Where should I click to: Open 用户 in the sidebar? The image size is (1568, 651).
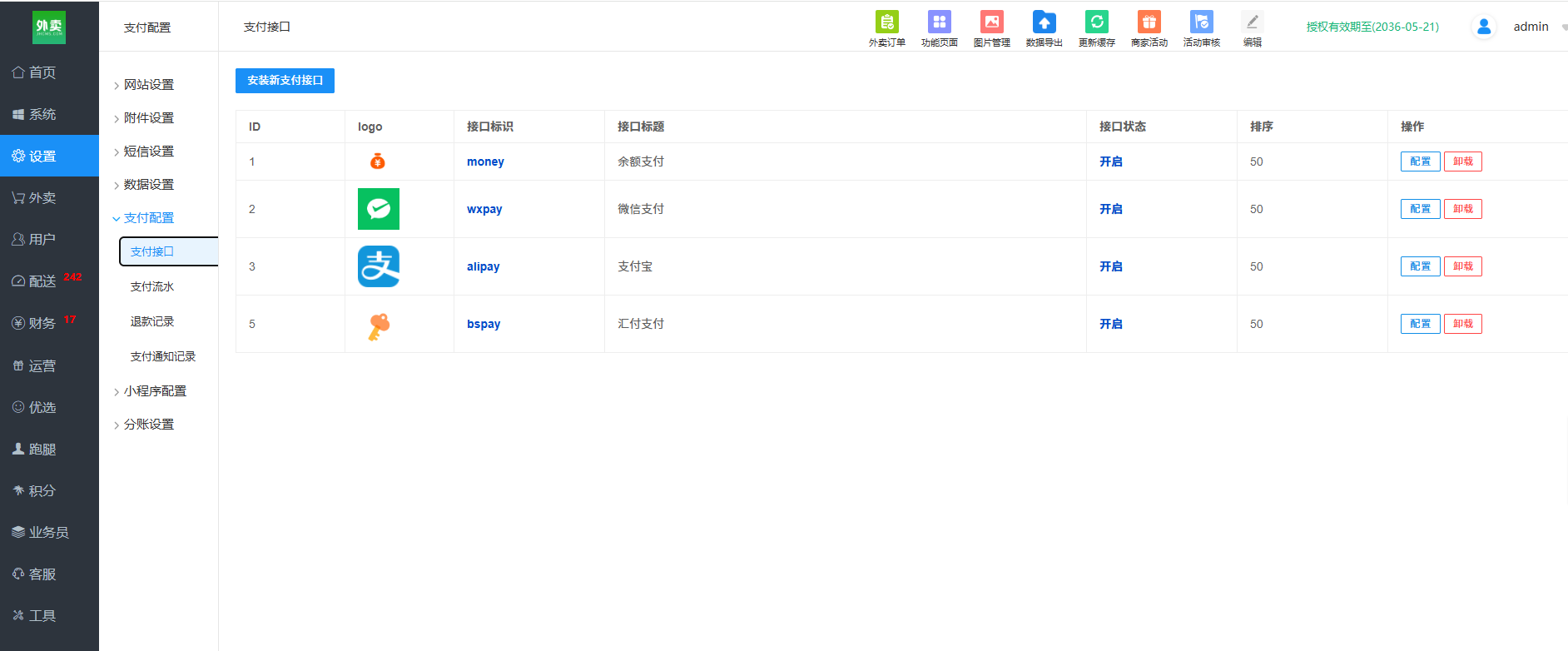(49, 239)
